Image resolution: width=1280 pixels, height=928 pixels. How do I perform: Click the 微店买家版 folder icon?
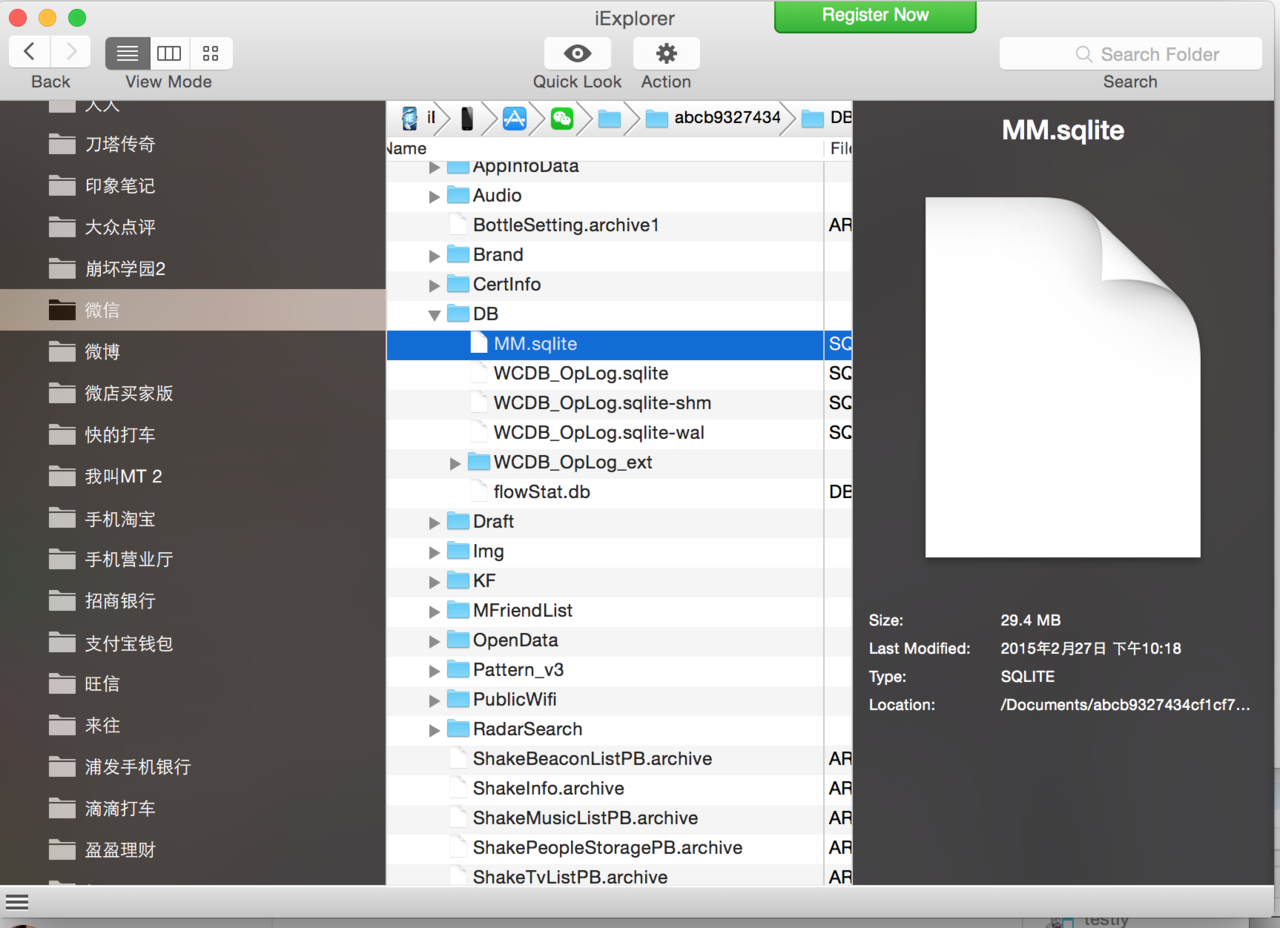(62, 393)
